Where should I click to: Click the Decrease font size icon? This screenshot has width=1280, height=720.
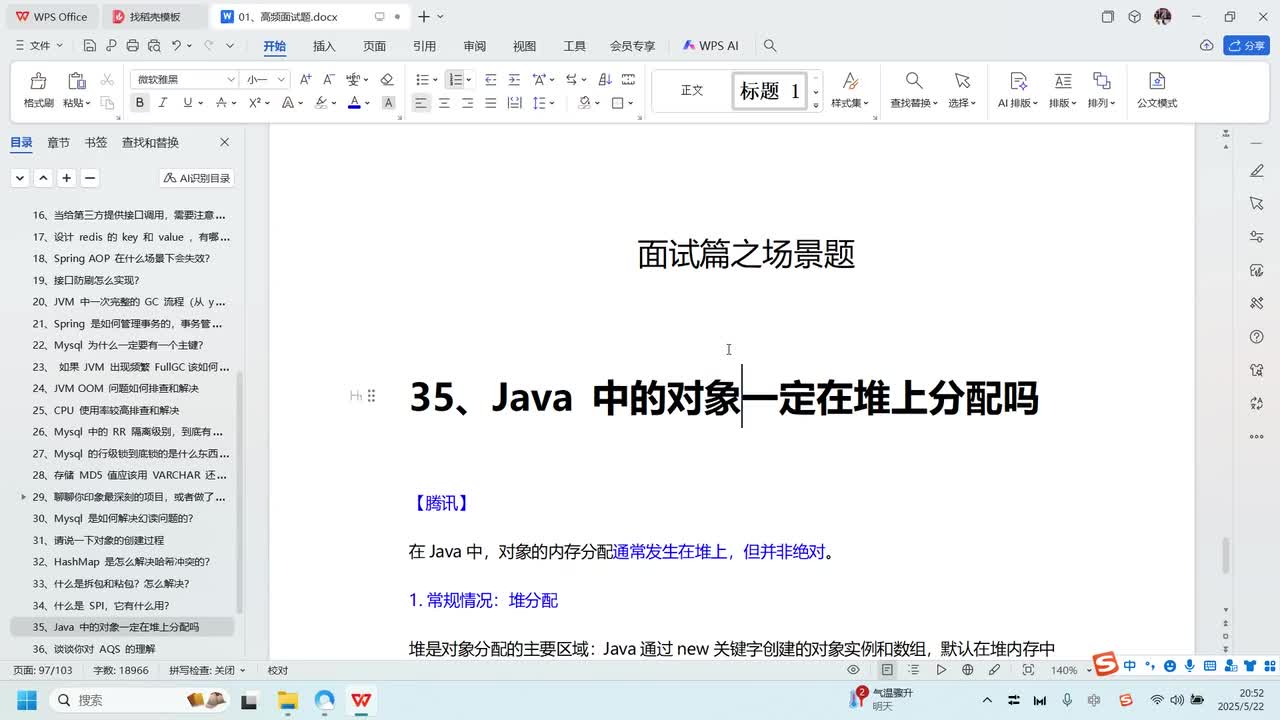pyautogui.click(x=328, y=79)
